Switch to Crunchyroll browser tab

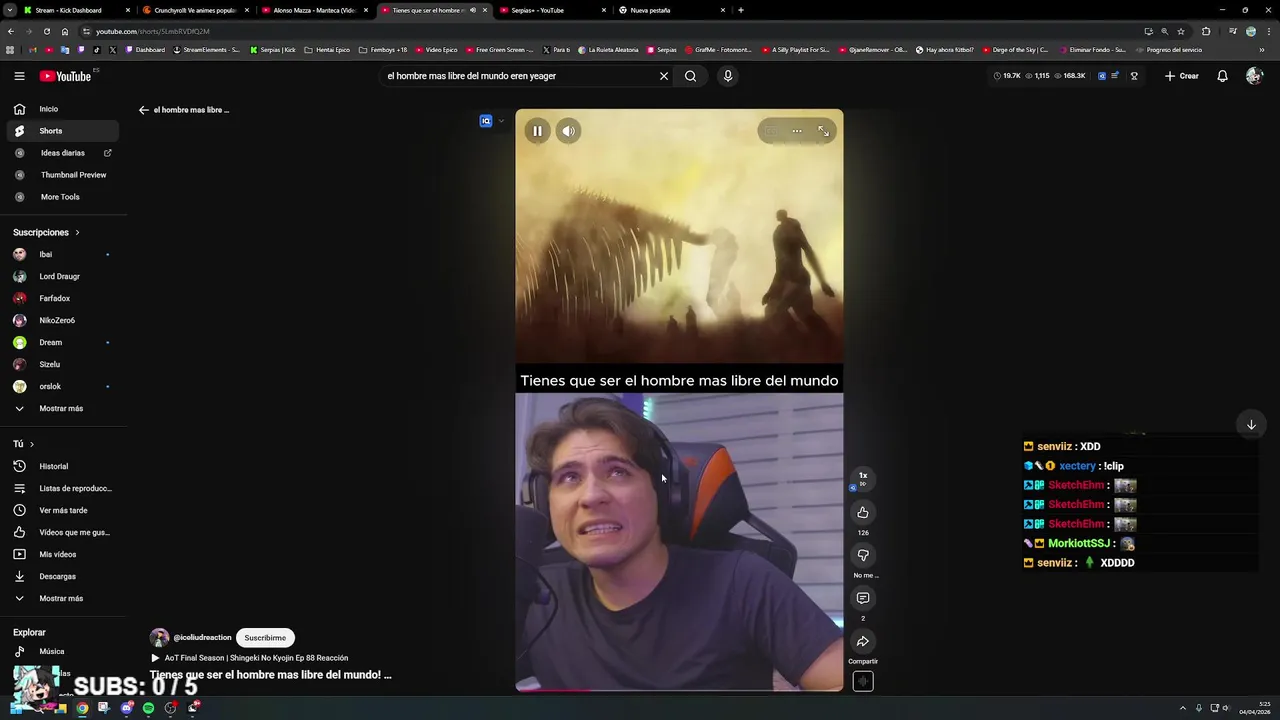(x=195, y=10)
